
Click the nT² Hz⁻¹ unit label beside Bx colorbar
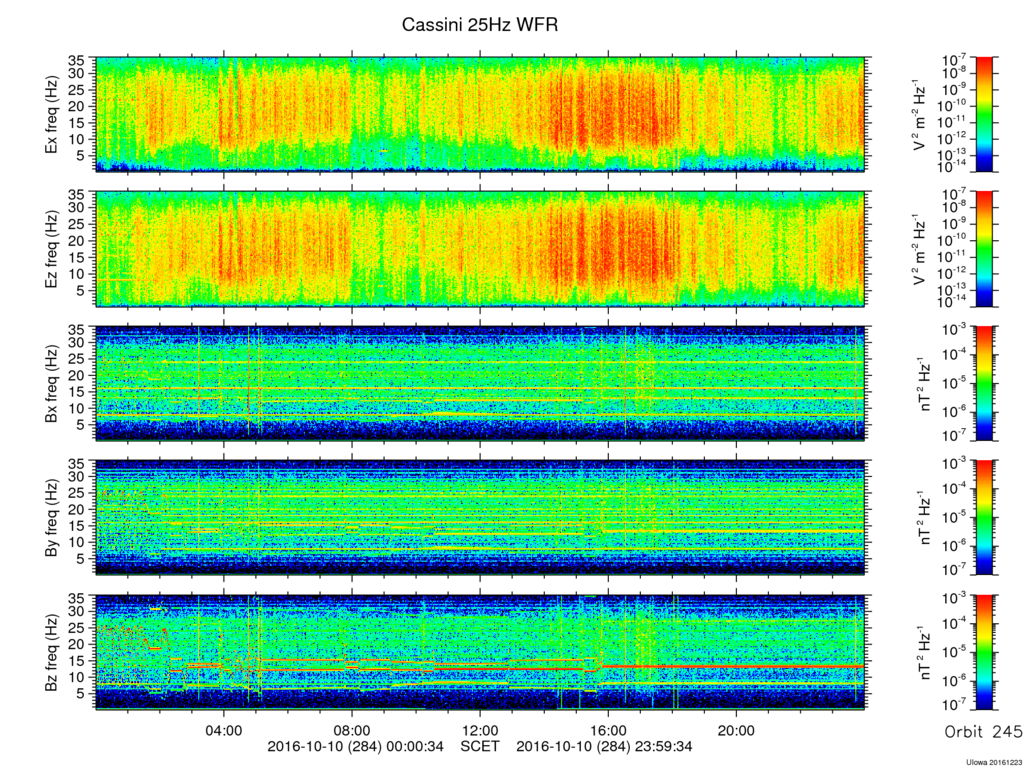point(924,384)
